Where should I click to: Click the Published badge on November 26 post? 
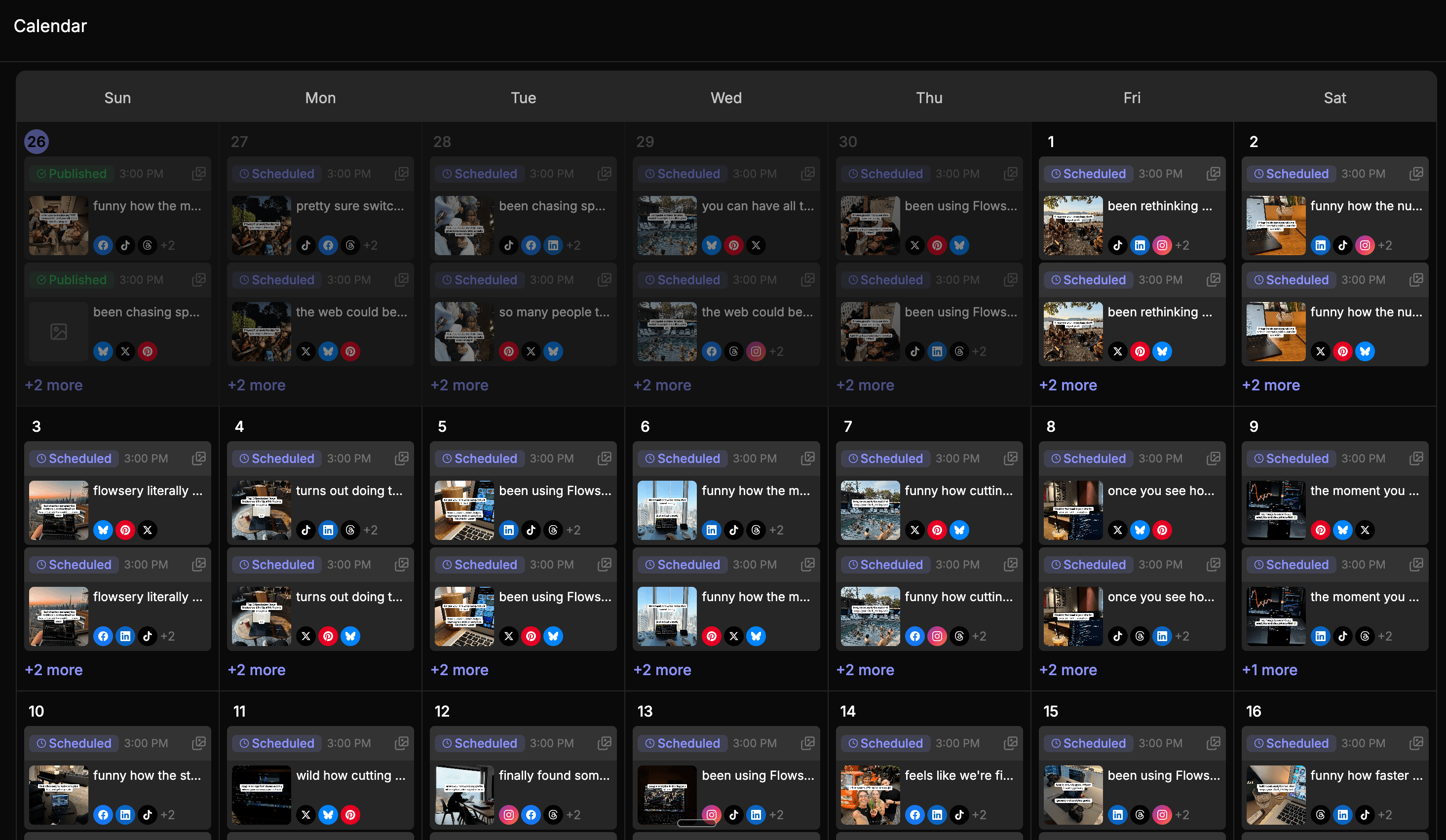coord(71,173)
